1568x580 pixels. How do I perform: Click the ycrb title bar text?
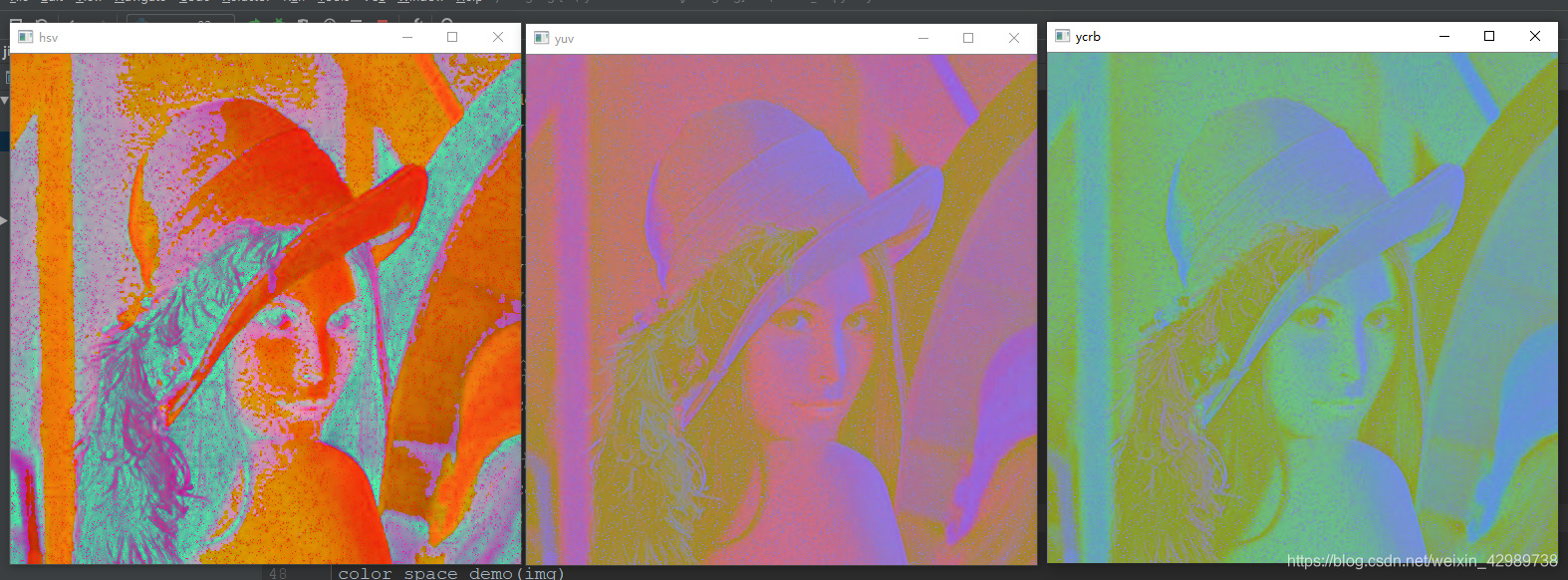[1088, 36]
